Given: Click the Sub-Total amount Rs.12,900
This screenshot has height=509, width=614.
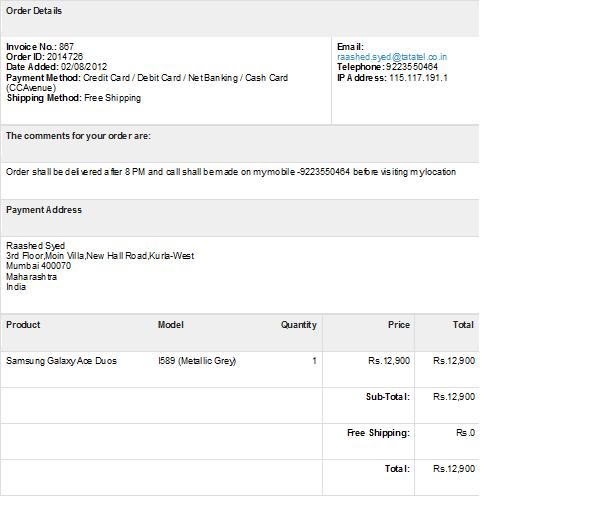Looking at the screenshot, I should click(454, 397).
